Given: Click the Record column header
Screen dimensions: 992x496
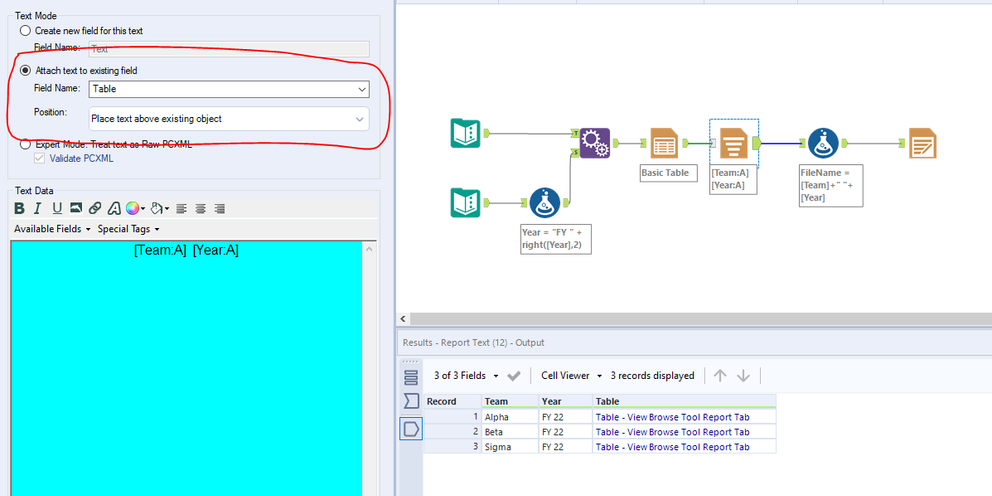Looking at the screenshot, I should tap(452, 401).
